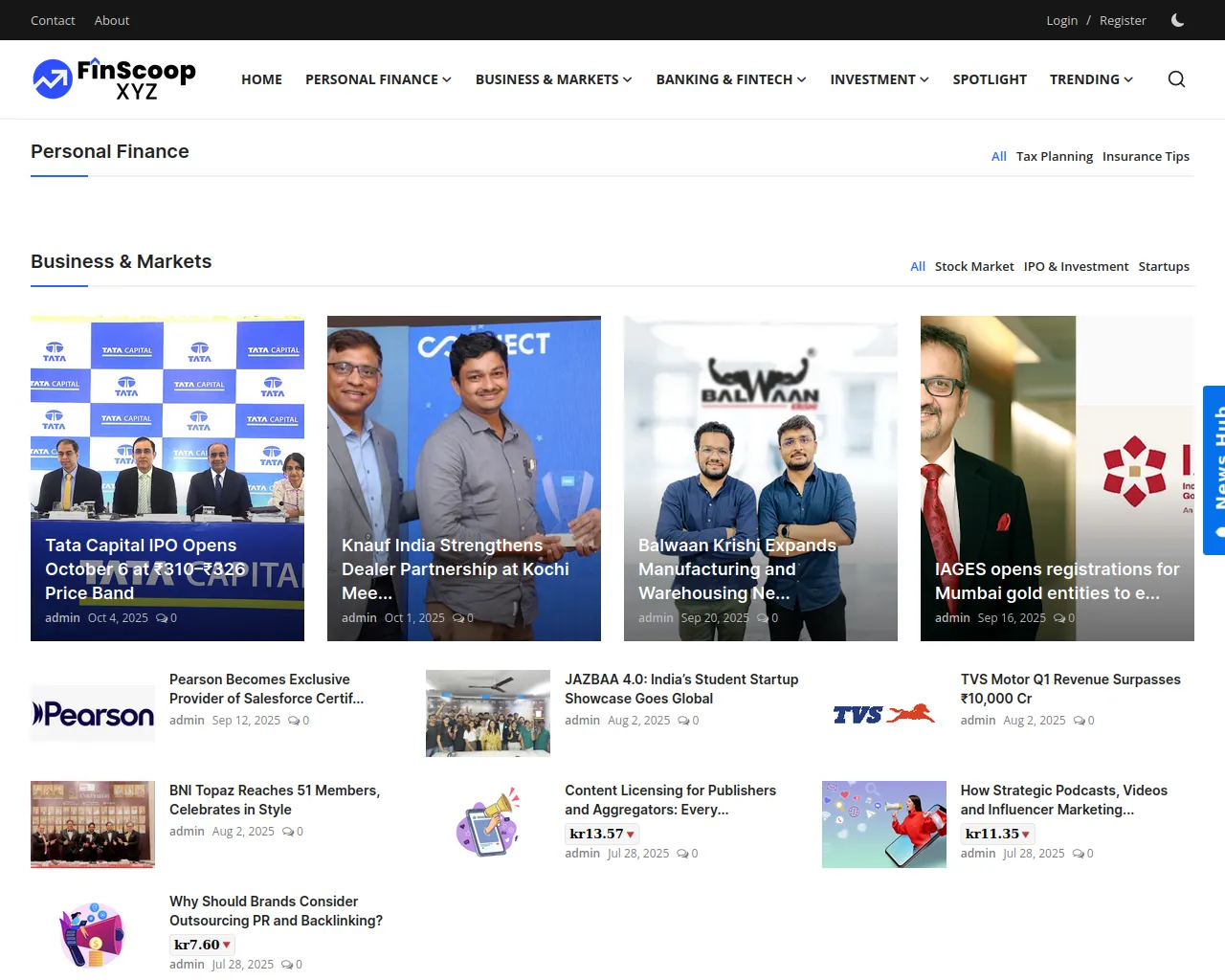Viewport: 1225px width, 980px height.
Task: Expand the Personal Finance dropdown menu
Action: tap(378, 79)
